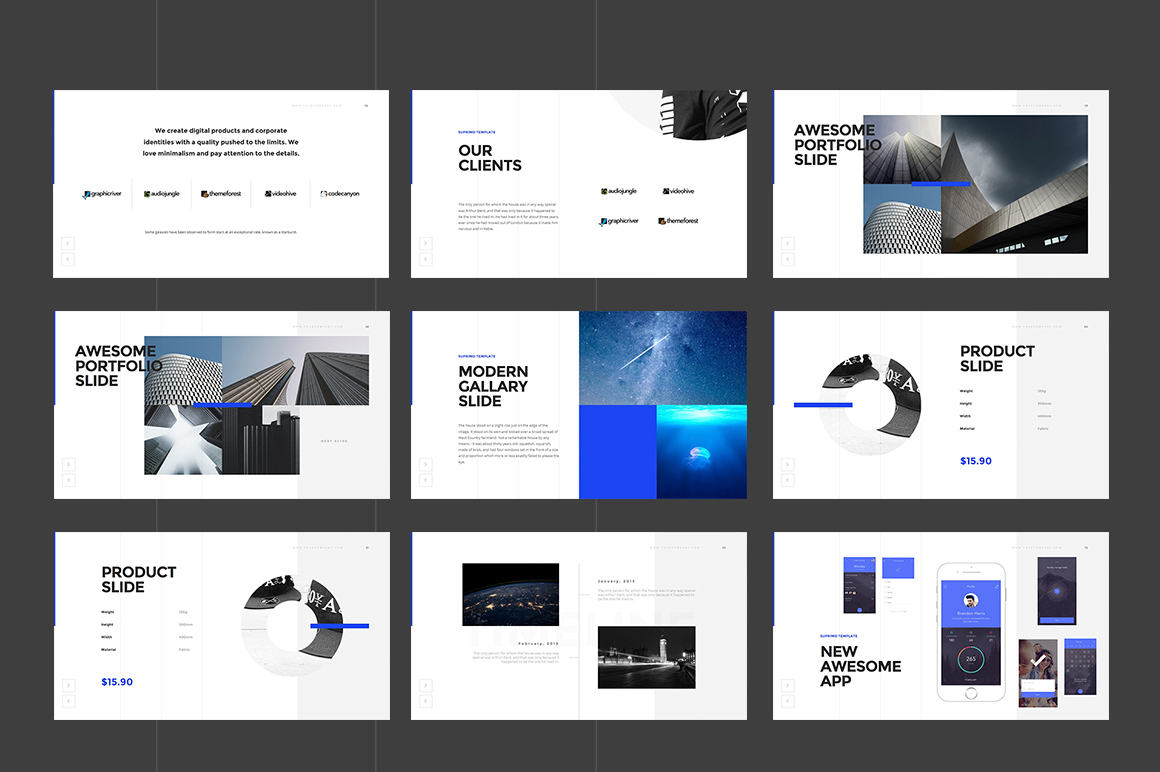Click the $15.90 price on the bottom-left Product slide
1160x772 pixels.
click(x=117, y=682)
